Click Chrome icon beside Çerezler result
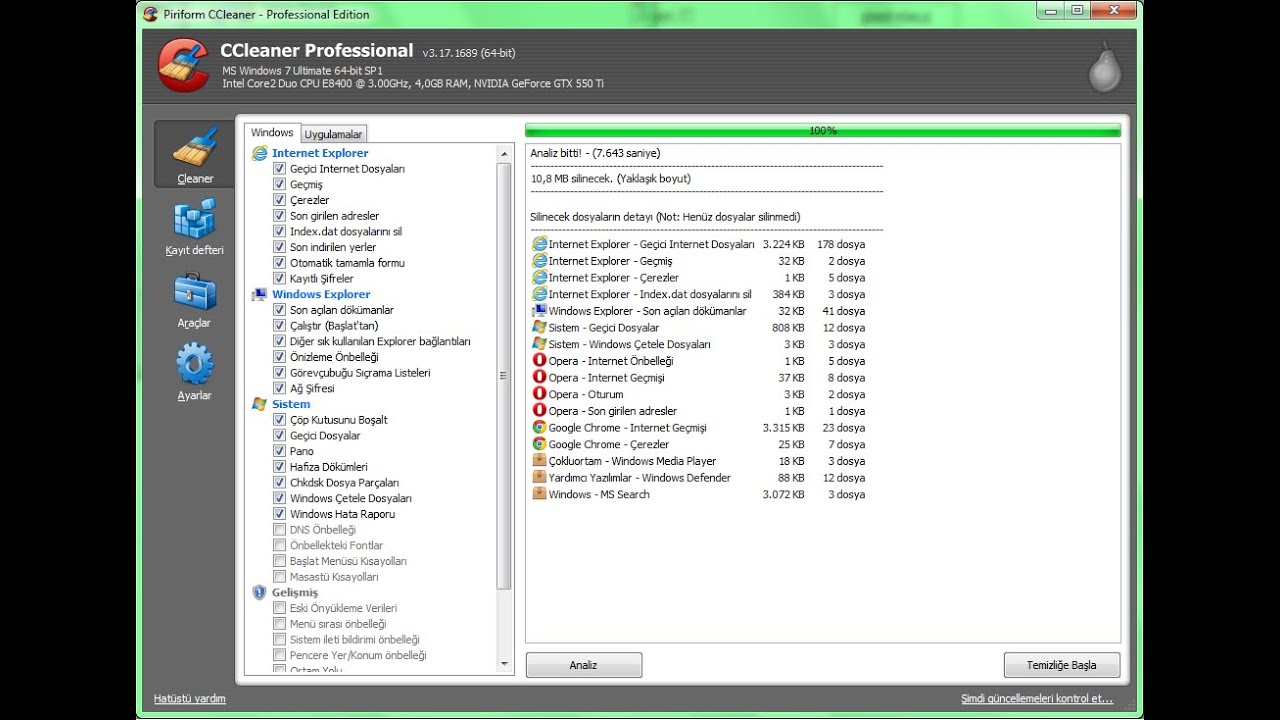Viewport: 1280px width, 720px height. tap(540, 444)
